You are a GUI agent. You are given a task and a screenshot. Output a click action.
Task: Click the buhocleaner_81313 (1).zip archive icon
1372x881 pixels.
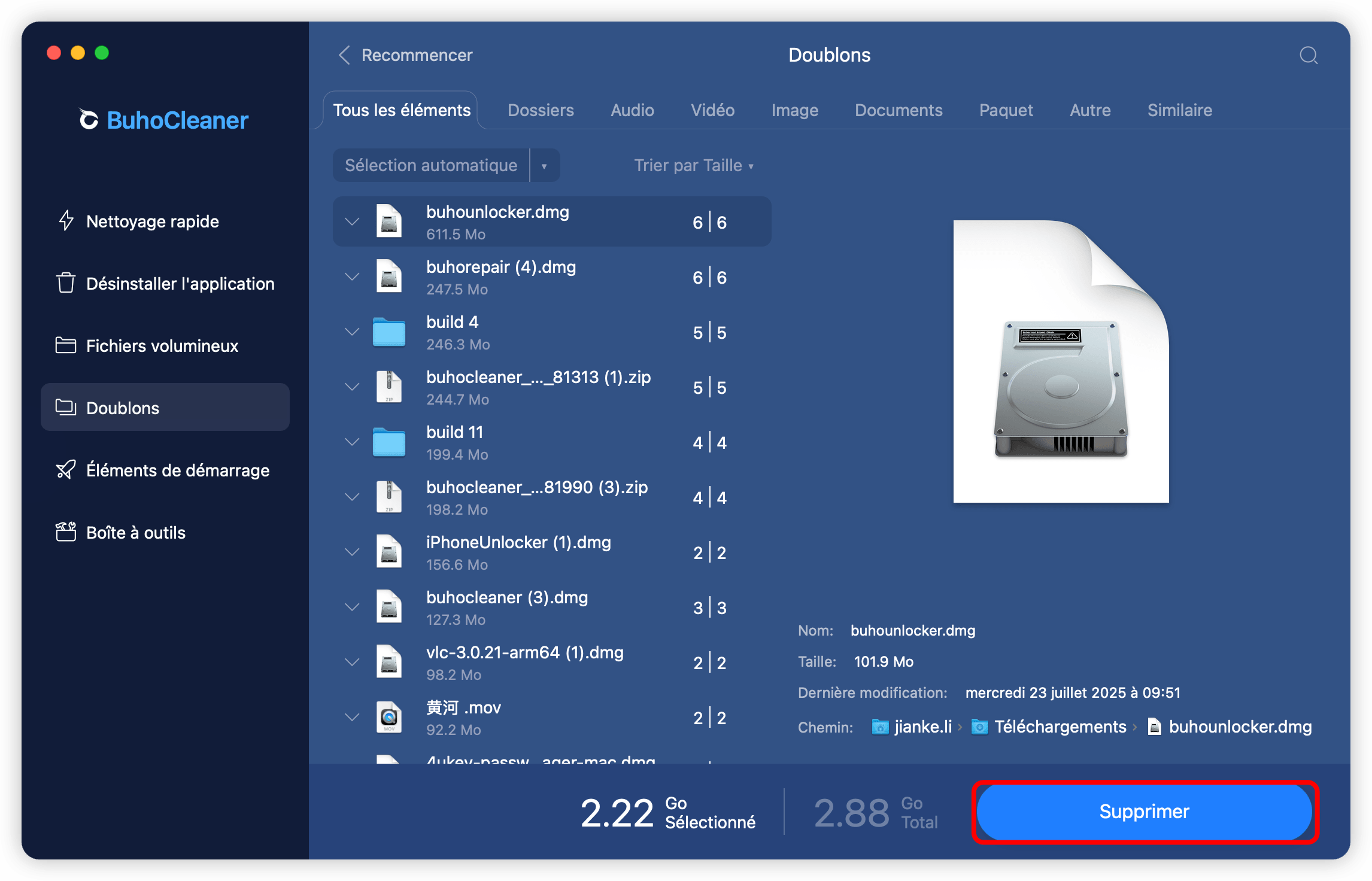click(x=389, y=387)
